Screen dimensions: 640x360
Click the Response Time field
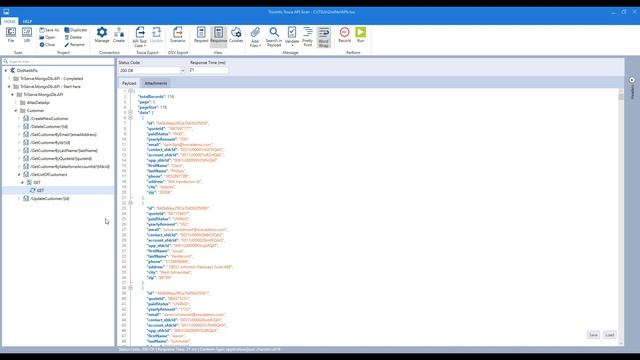[208, 70]
